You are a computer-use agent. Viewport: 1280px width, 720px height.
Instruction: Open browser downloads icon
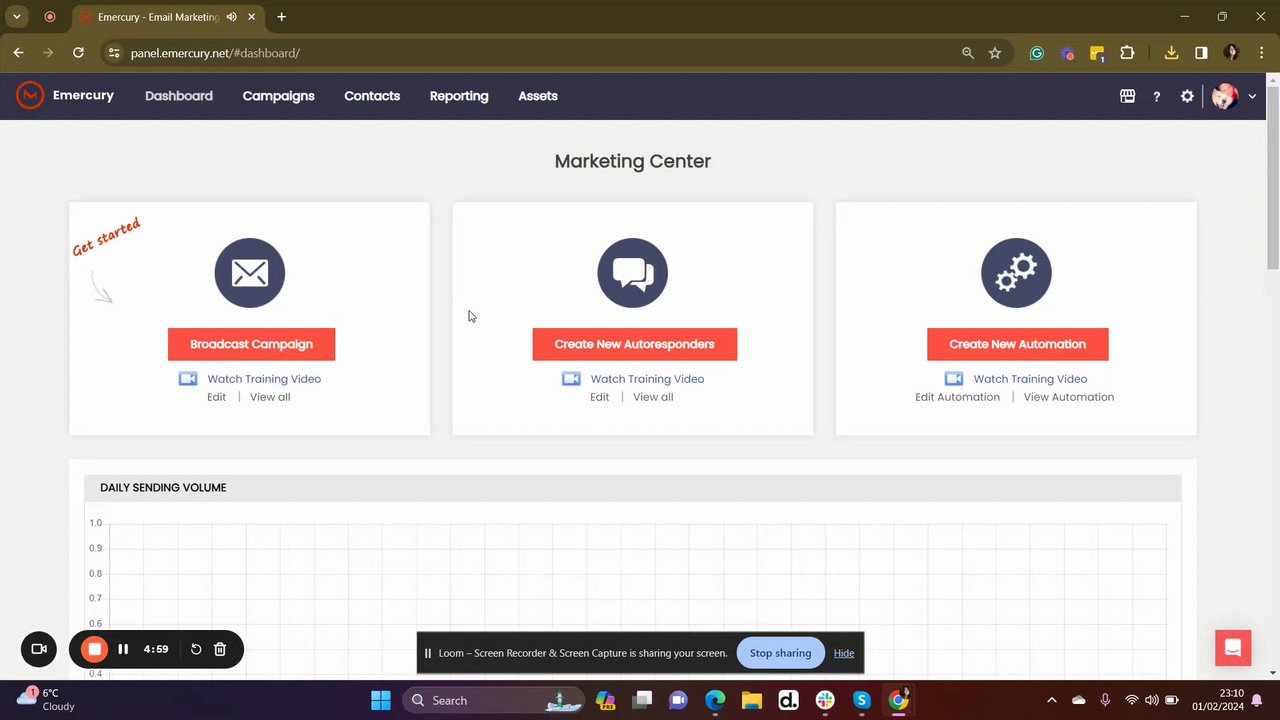1171,53
